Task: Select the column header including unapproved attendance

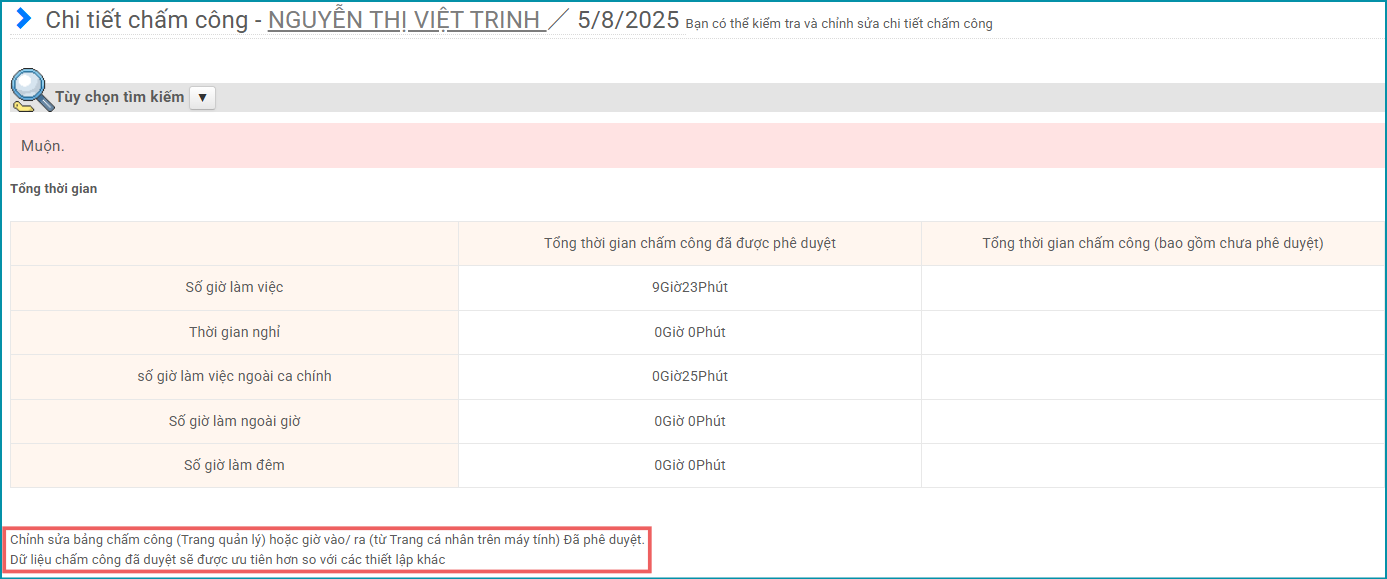Action: pos(1152,243)
